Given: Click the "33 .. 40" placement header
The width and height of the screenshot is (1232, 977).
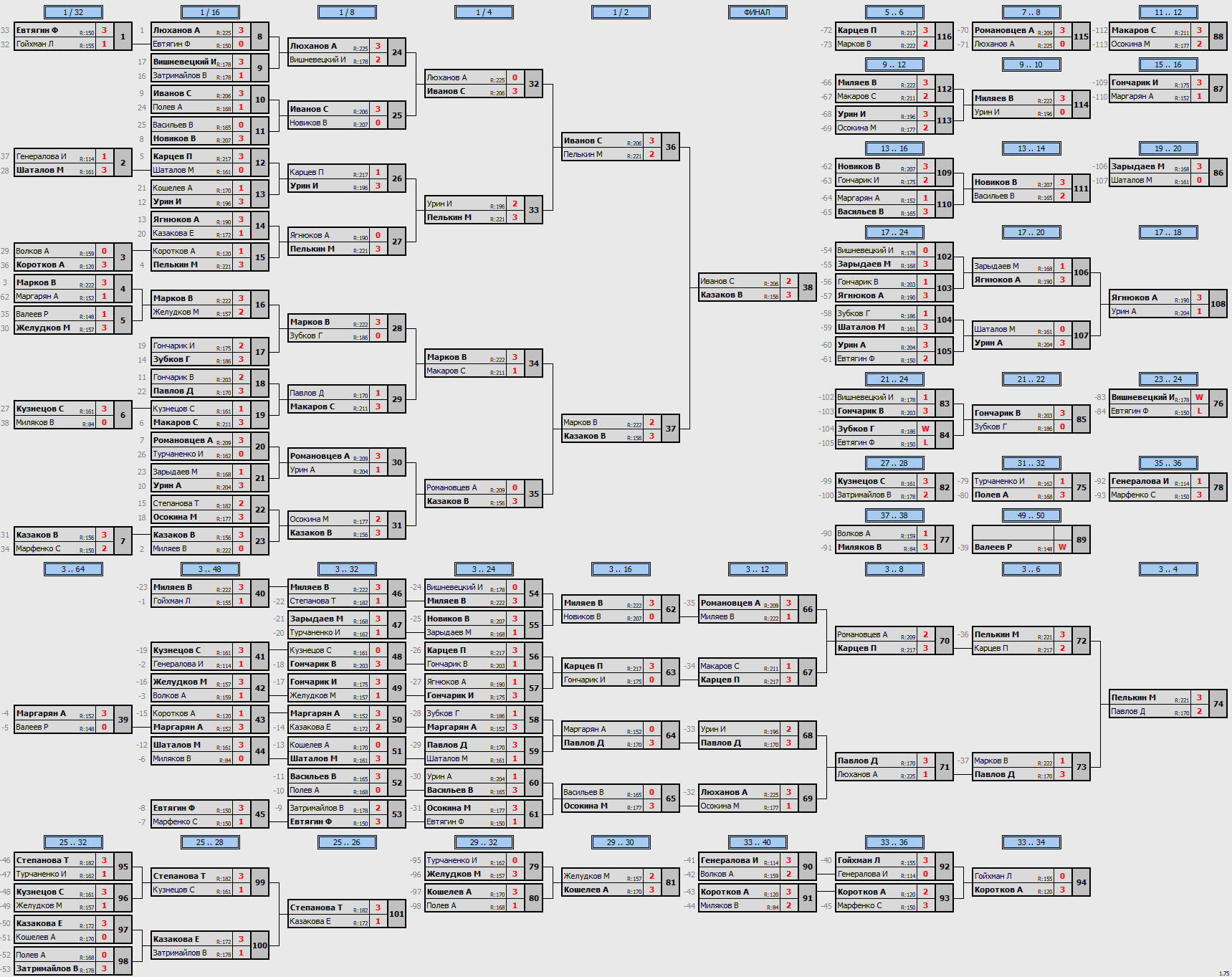Looking at the screenshot, I should tap(758, 842).
